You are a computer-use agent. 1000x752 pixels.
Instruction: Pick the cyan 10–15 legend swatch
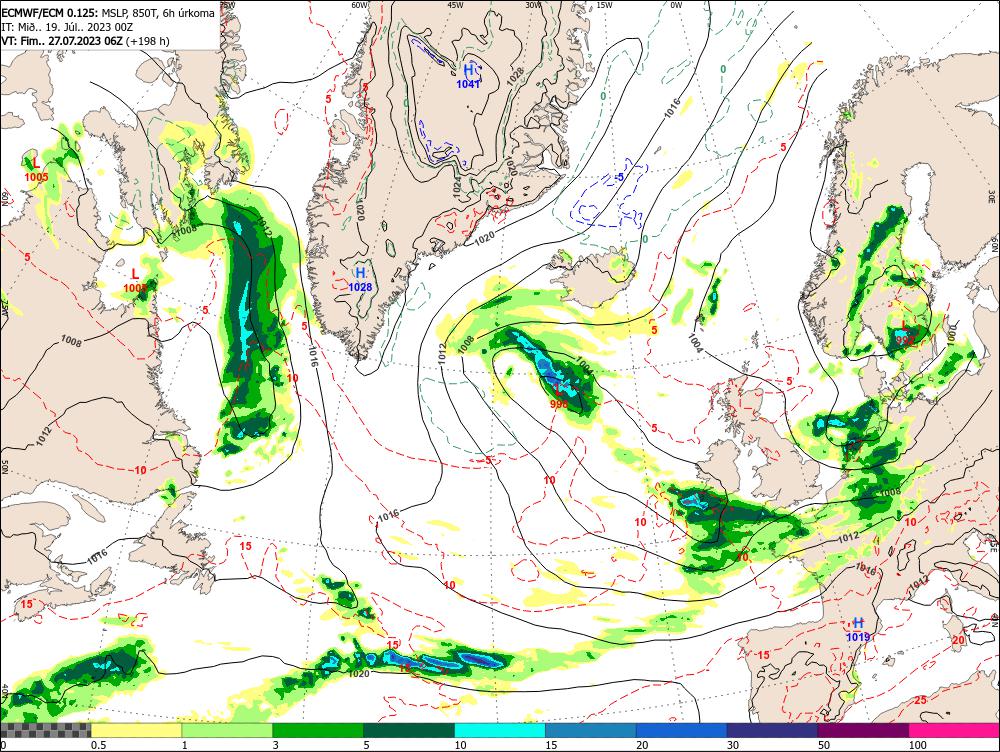point(500,730)
